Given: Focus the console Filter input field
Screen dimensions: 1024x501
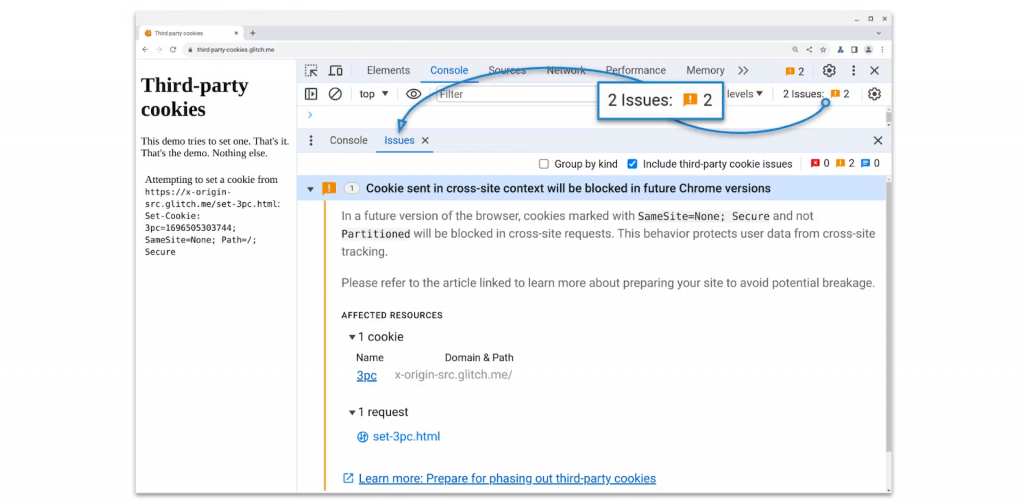Looking at the screenshot, I should pyautogui.click(x=517, y=94).
